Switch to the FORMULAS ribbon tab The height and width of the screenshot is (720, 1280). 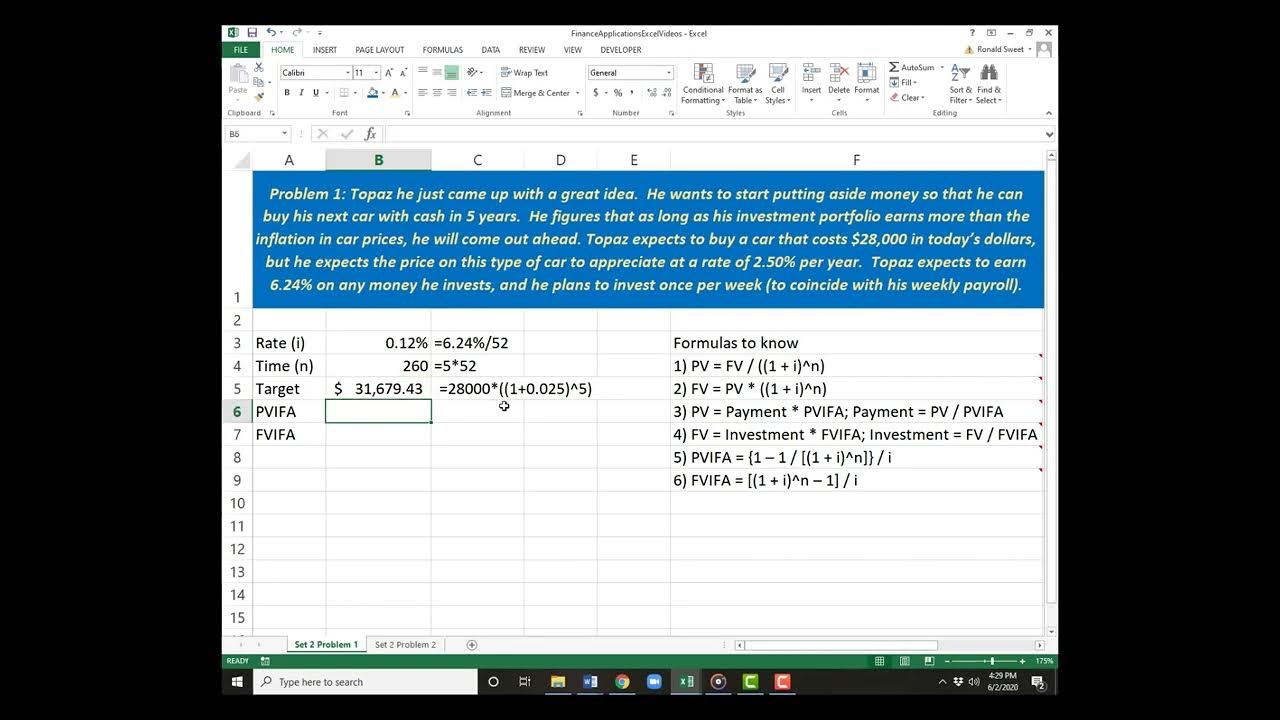coord(442,49)
